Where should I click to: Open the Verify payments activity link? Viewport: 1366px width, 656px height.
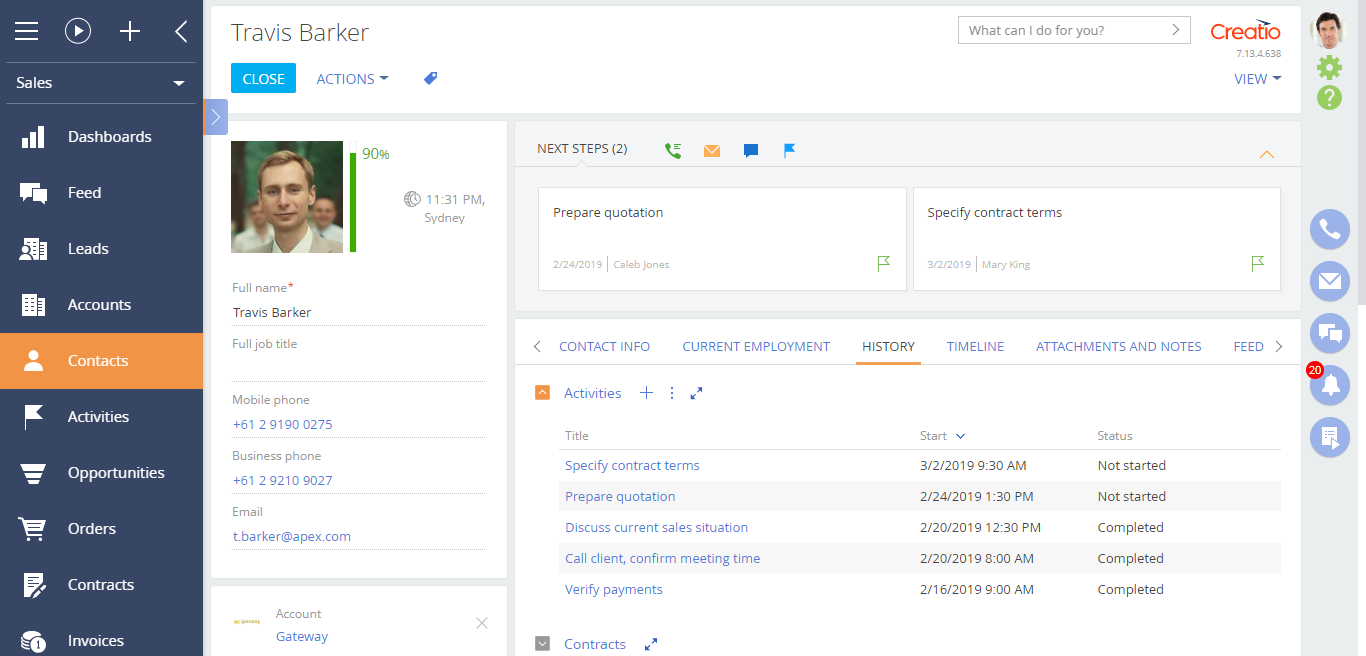tap(613, 590)
